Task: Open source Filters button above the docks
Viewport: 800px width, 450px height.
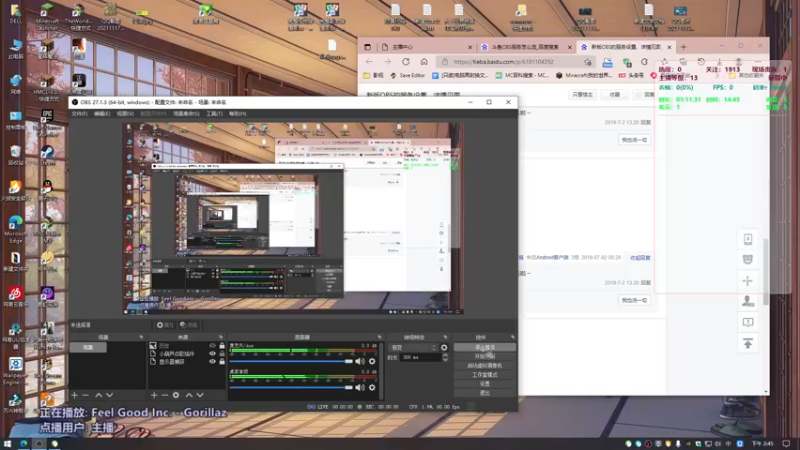Action: (x=189, y=325)
